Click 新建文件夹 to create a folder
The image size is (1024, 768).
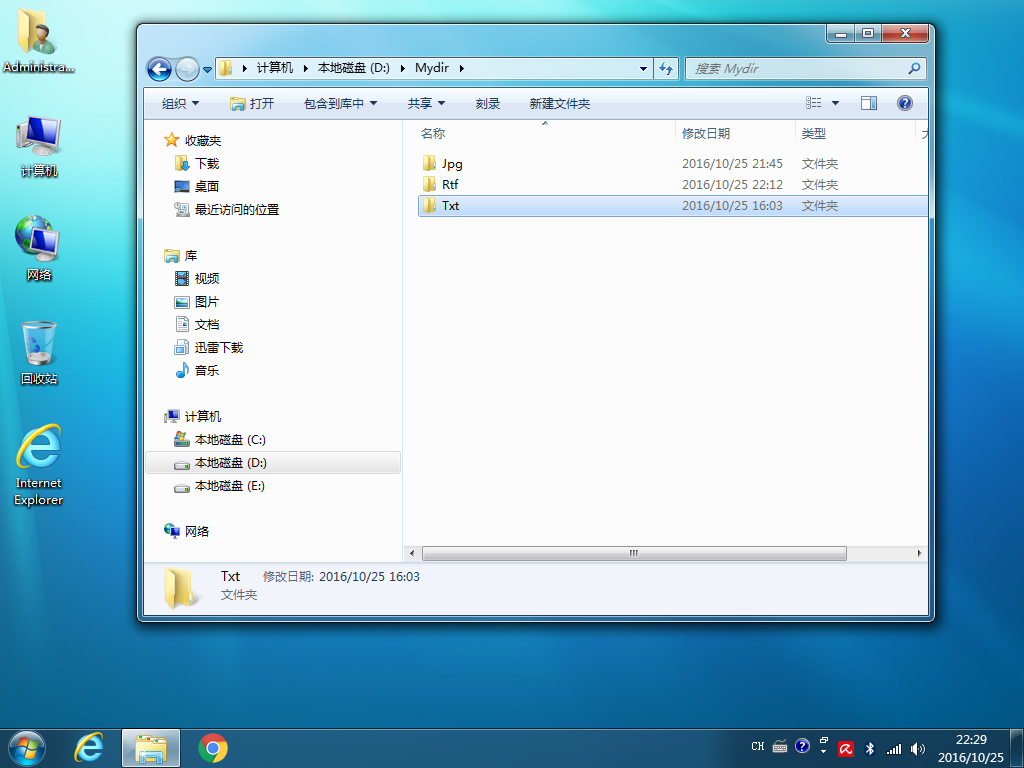coord(560,103)
